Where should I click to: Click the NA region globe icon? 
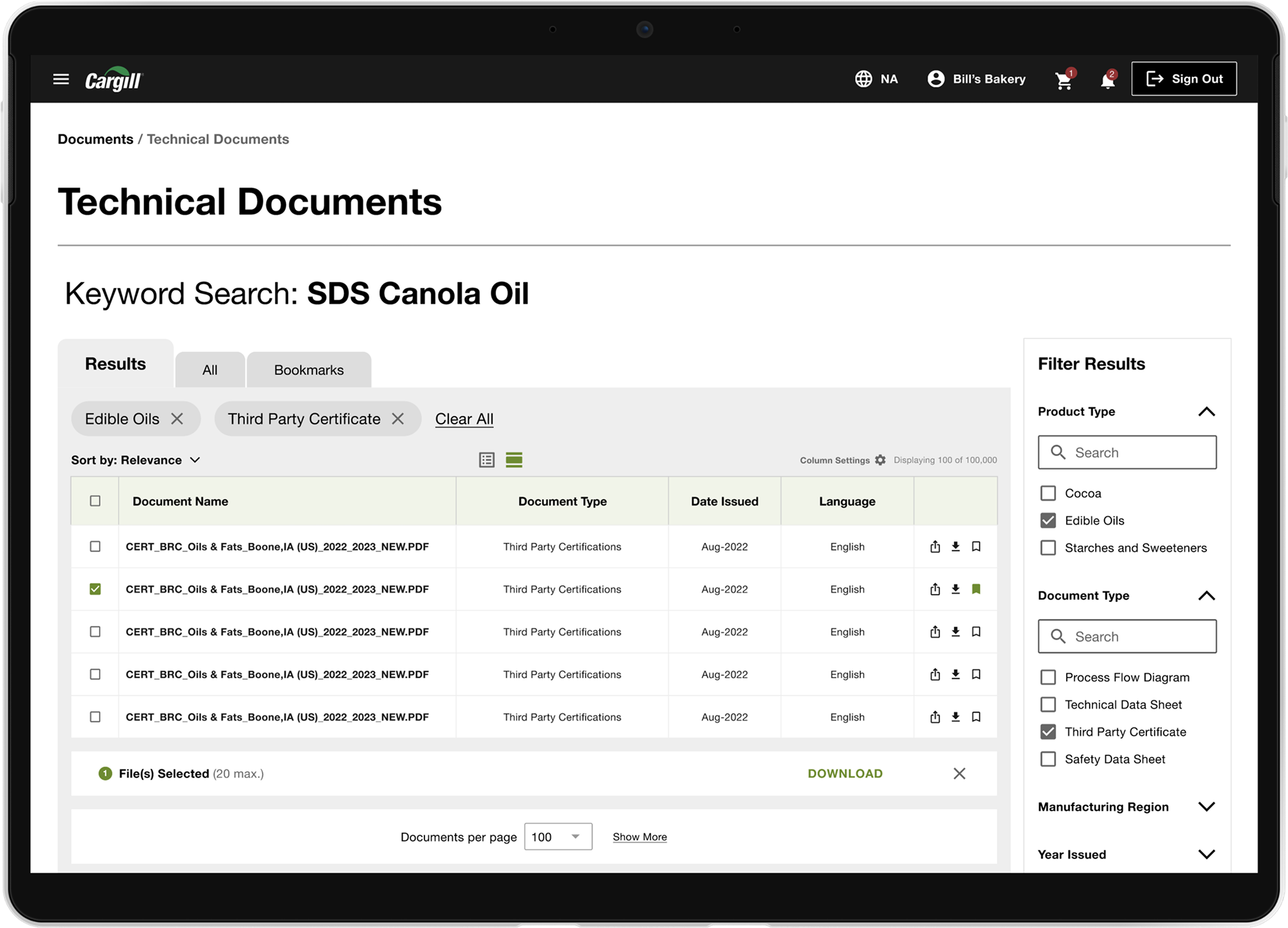(863, 79)
